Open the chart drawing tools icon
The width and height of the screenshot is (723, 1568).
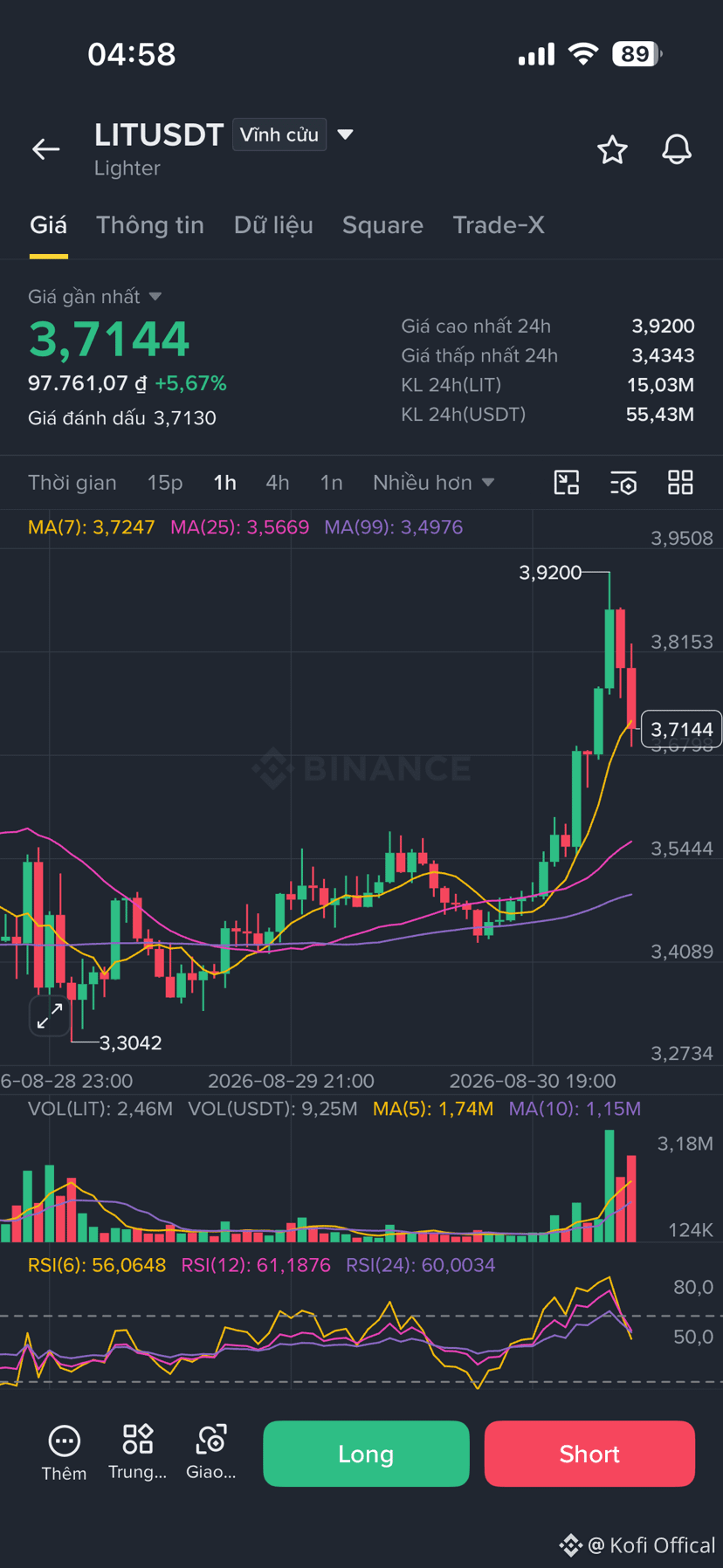point(567,483)
